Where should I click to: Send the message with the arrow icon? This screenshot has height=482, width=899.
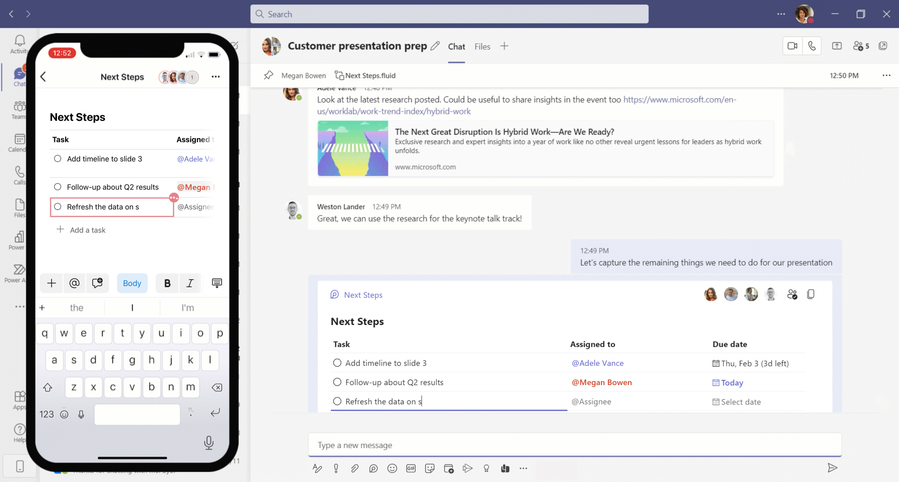[832, 468]
